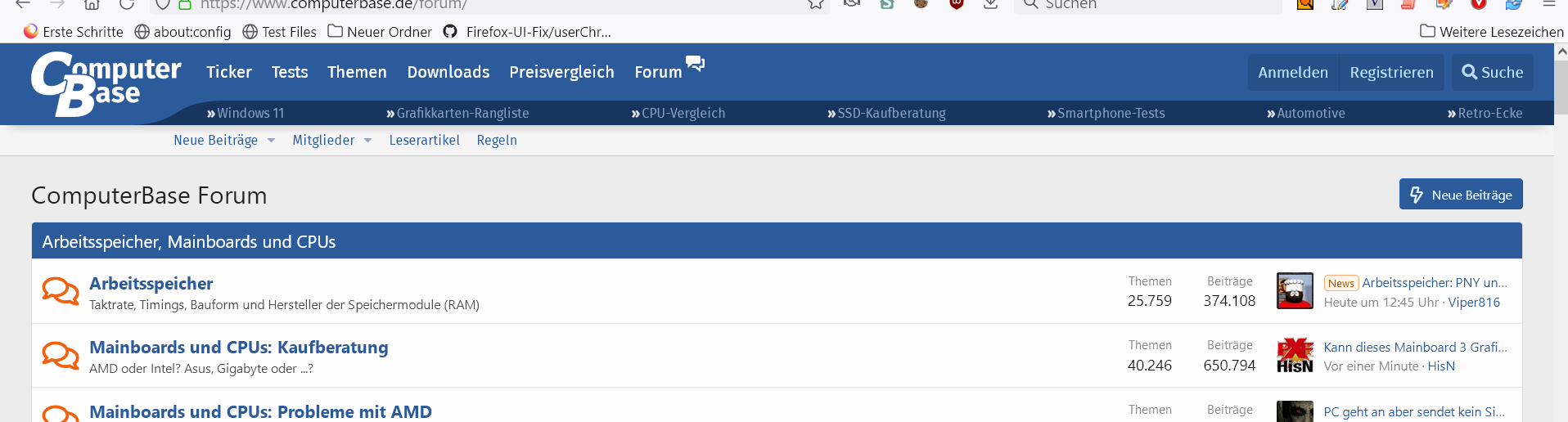Expand the Neue Beiträge dropdown arrow
This screenshot has height=422, width=1568.
272,141
